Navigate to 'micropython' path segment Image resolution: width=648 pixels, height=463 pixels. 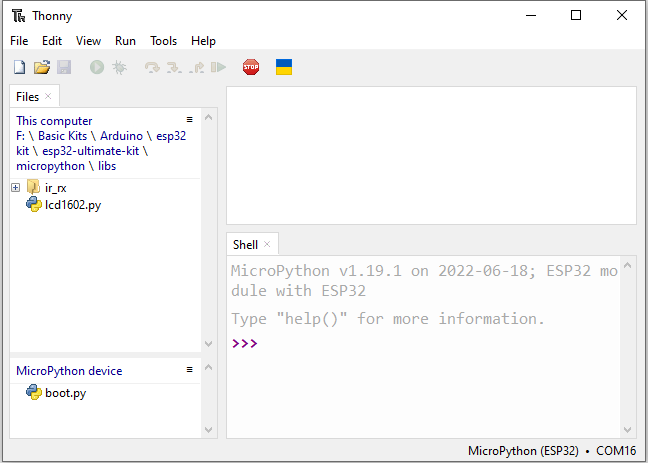[x=50, y=166]
